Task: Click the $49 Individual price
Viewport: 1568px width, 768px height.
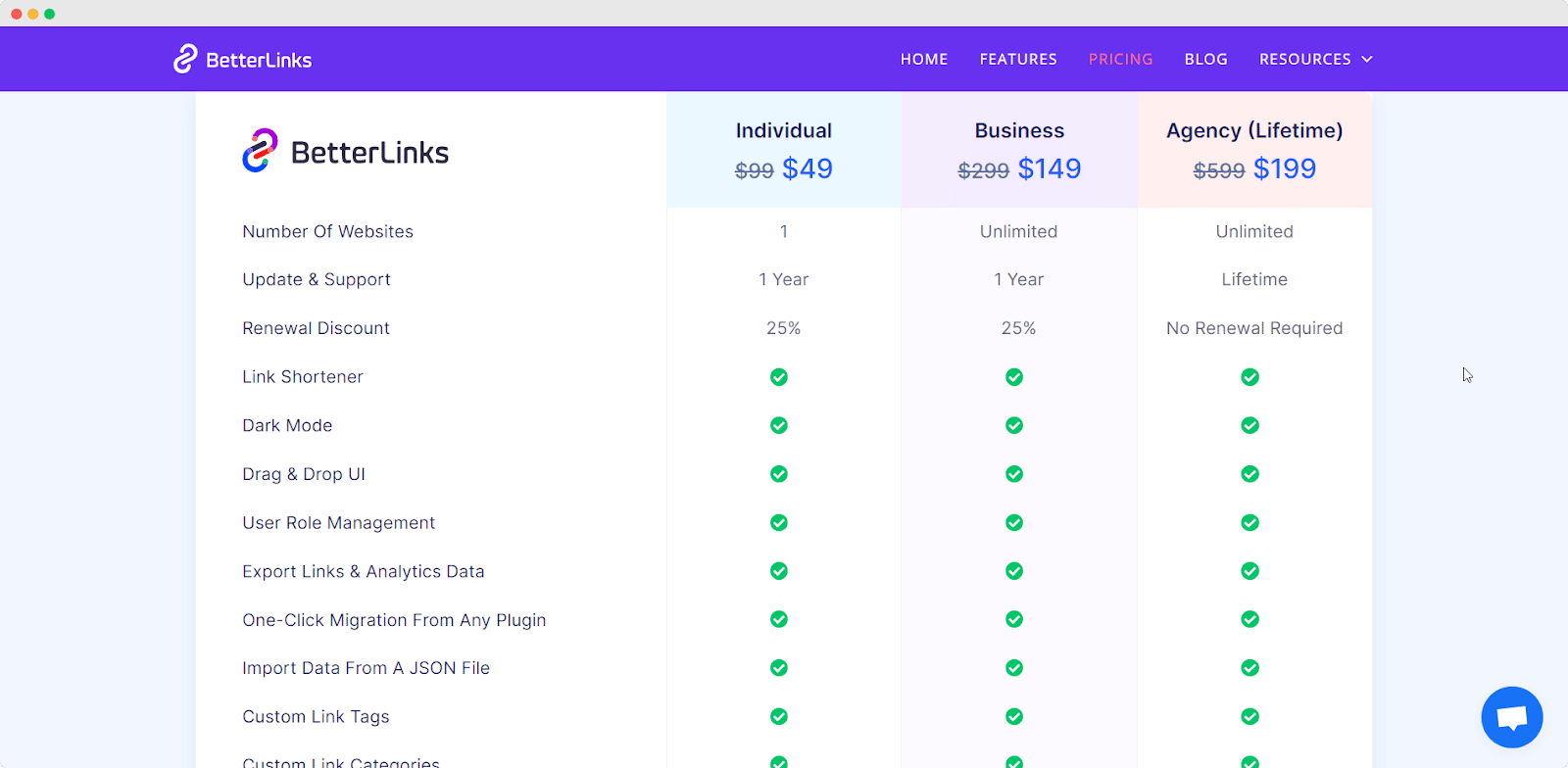Action: (808, 168)
